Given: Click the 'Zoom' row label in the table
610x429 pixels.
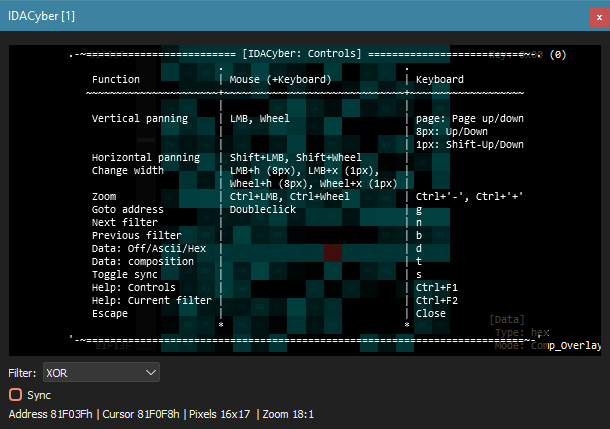Looking at the screenshot, I should 104,196.
